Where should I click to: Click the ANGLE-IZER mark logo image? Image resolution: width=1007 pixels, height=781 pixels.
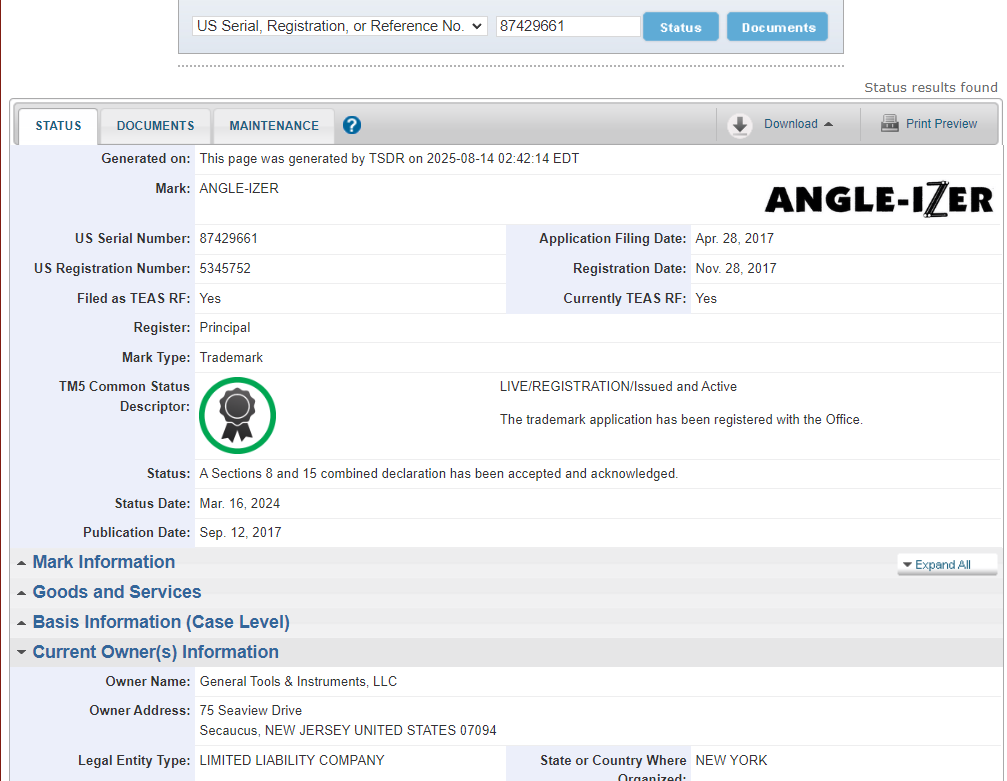(x=878, y=200)
